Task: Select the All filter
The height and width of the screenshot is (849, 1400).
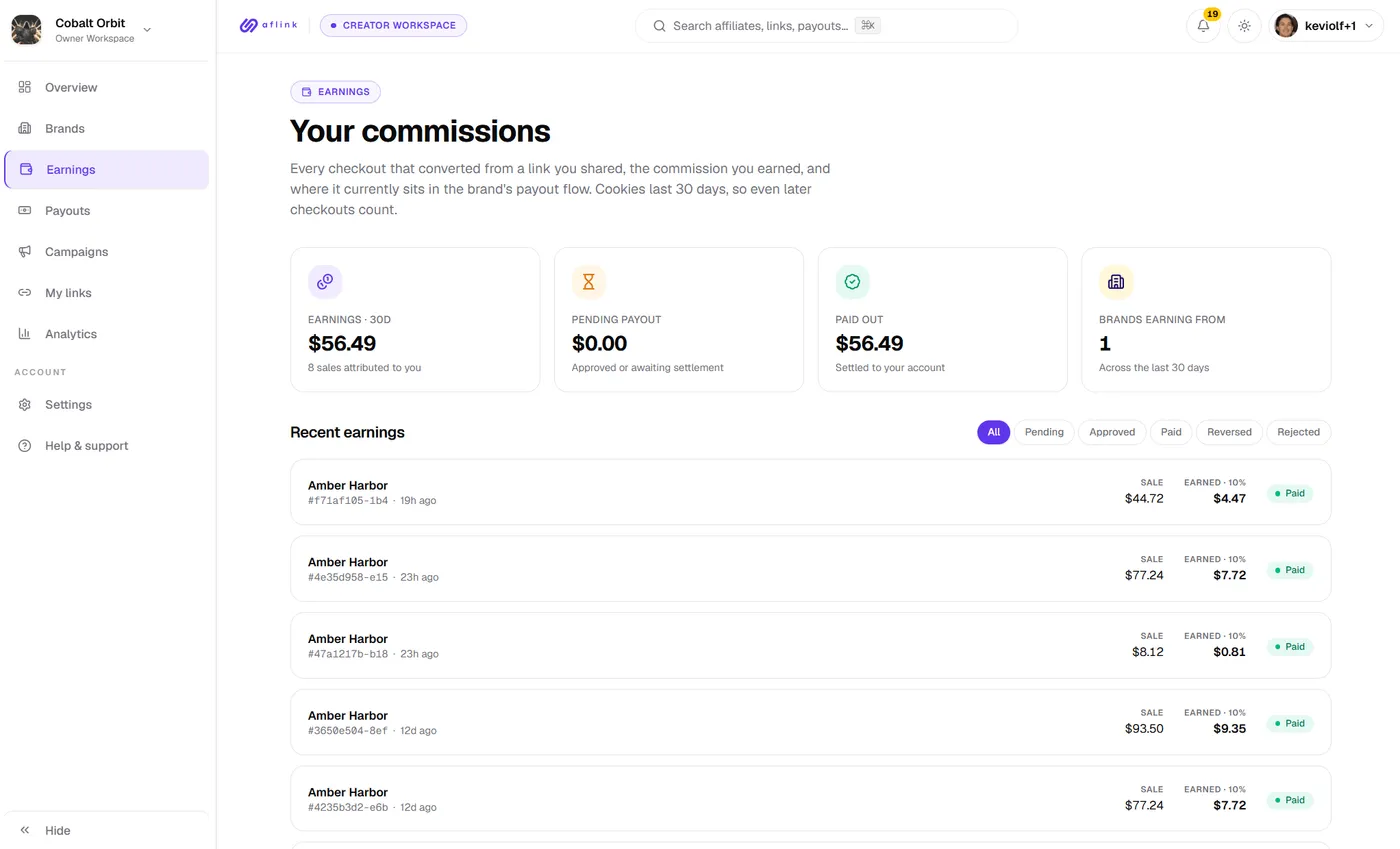Action: [x=993, y=432]
